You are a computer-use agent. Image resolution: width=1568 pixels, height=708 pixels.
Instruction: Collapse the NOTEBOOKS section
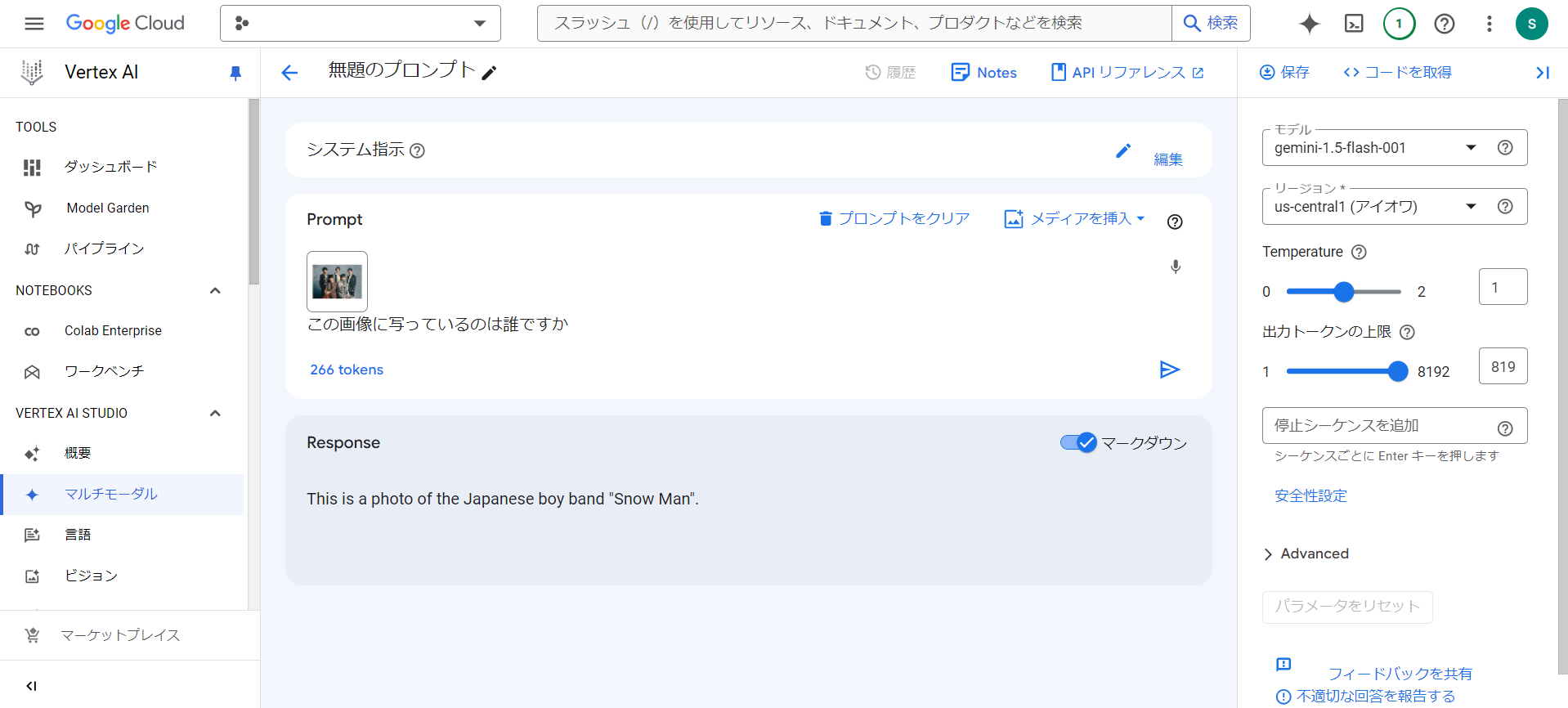point(215,291)
